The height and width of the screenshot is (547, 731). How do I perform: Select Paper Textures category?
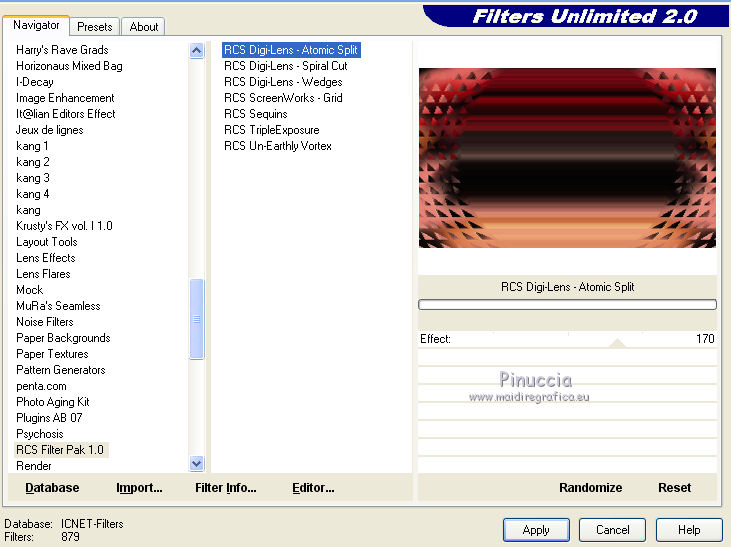[52, 354]
